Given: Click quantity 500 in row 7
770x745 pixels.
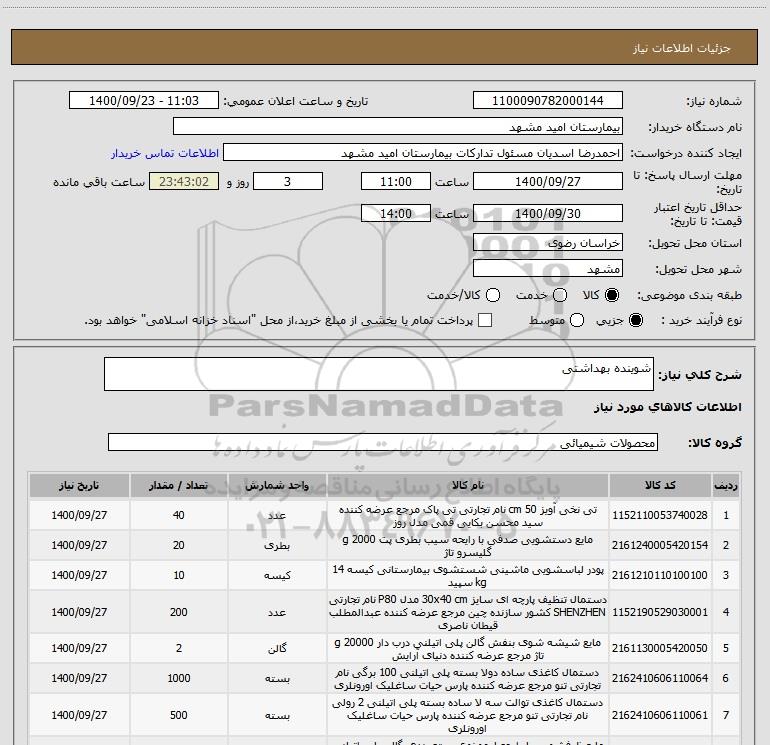Looking at the screenshot, I should click(x=179, y=715).
